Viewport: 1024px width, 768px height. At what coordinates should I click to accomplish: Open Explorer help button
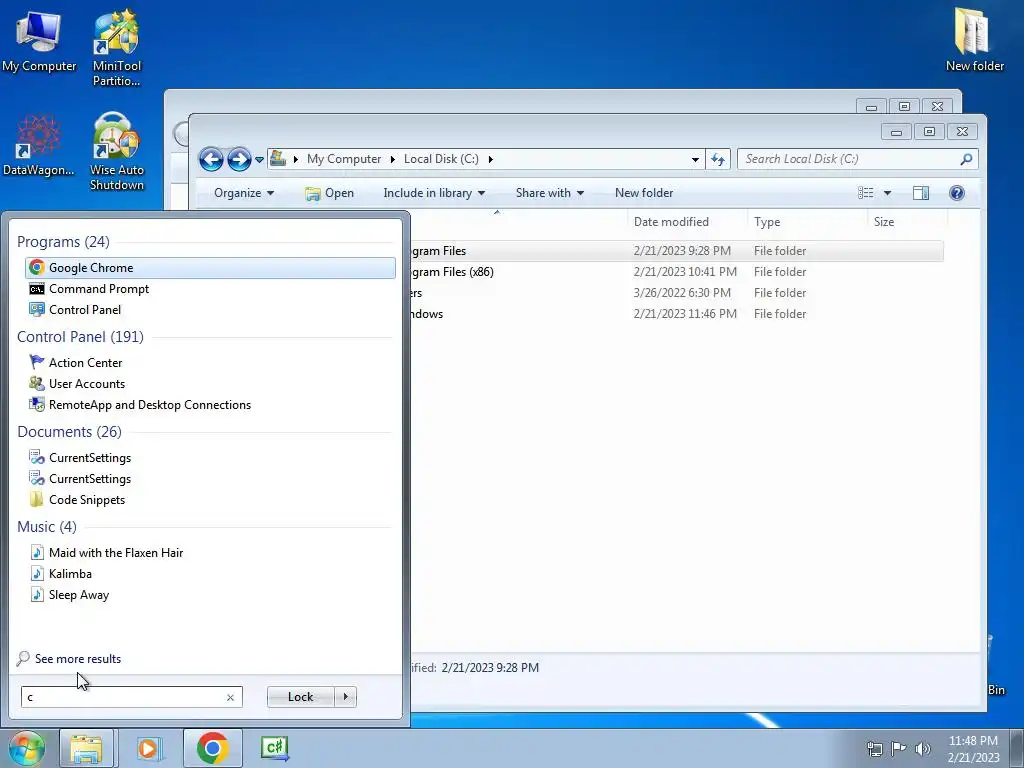click(x=957, y=193)
